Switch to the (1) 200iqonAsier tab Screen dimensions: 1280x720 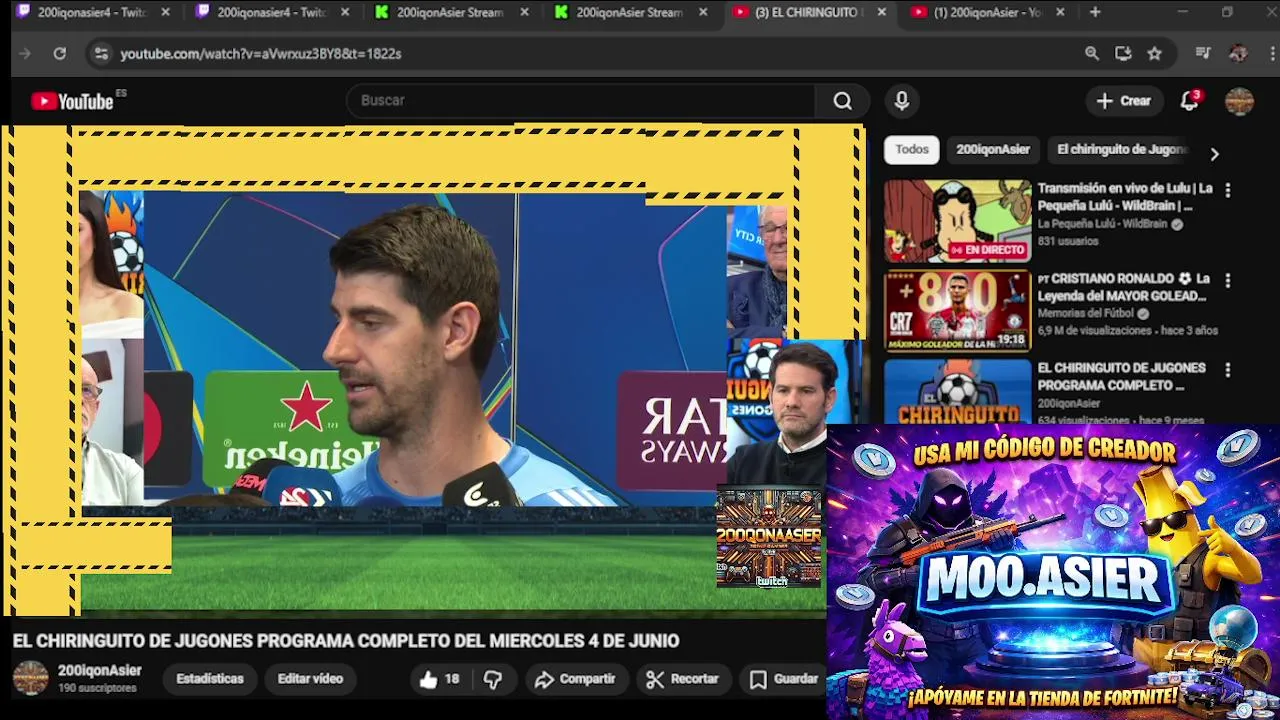[x=985, y=12]
